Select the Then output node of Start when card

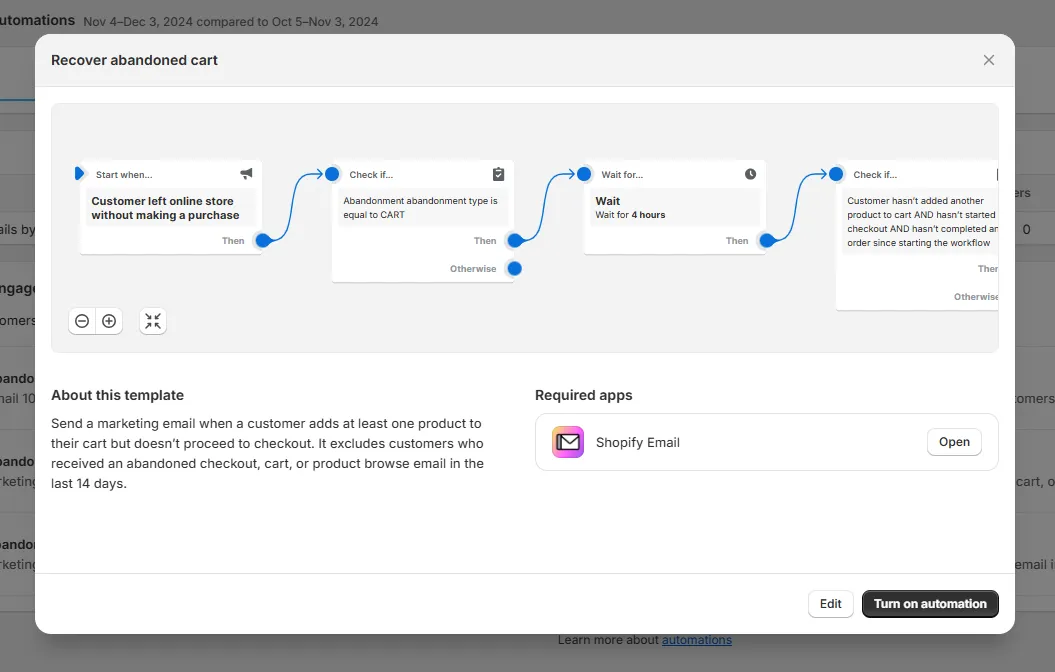tap(263, 240)
